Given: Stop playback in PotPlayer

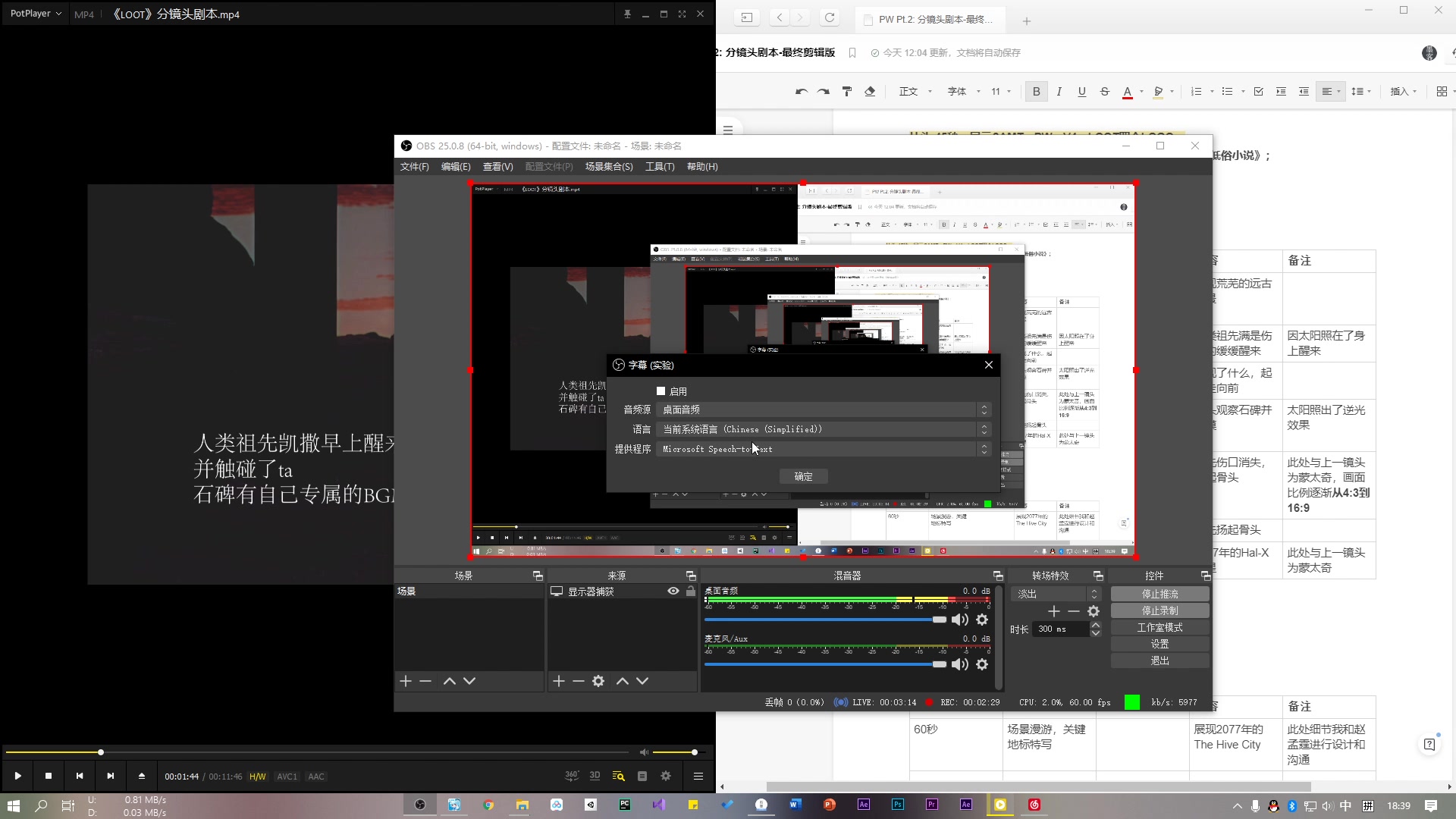Looking at the screenshot, I should [x=49, y=776].
